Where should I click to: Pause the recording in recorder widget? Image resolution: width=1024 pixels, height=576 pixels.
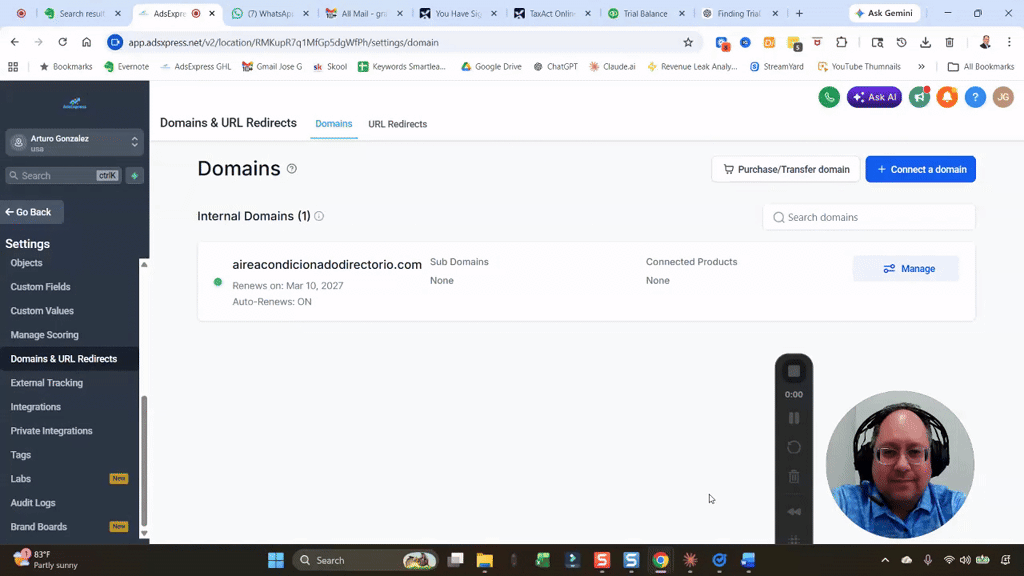(x=793, y=418)
